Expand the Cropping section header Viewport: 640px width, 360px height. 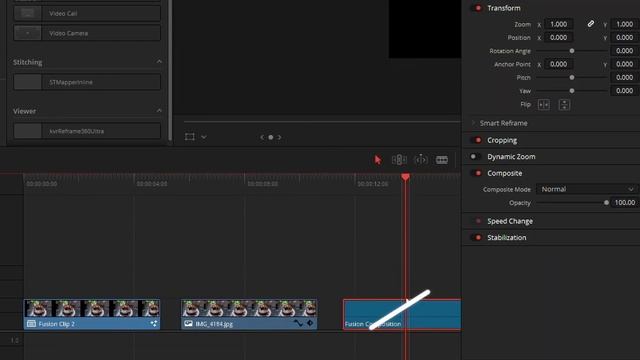(502, 140)
